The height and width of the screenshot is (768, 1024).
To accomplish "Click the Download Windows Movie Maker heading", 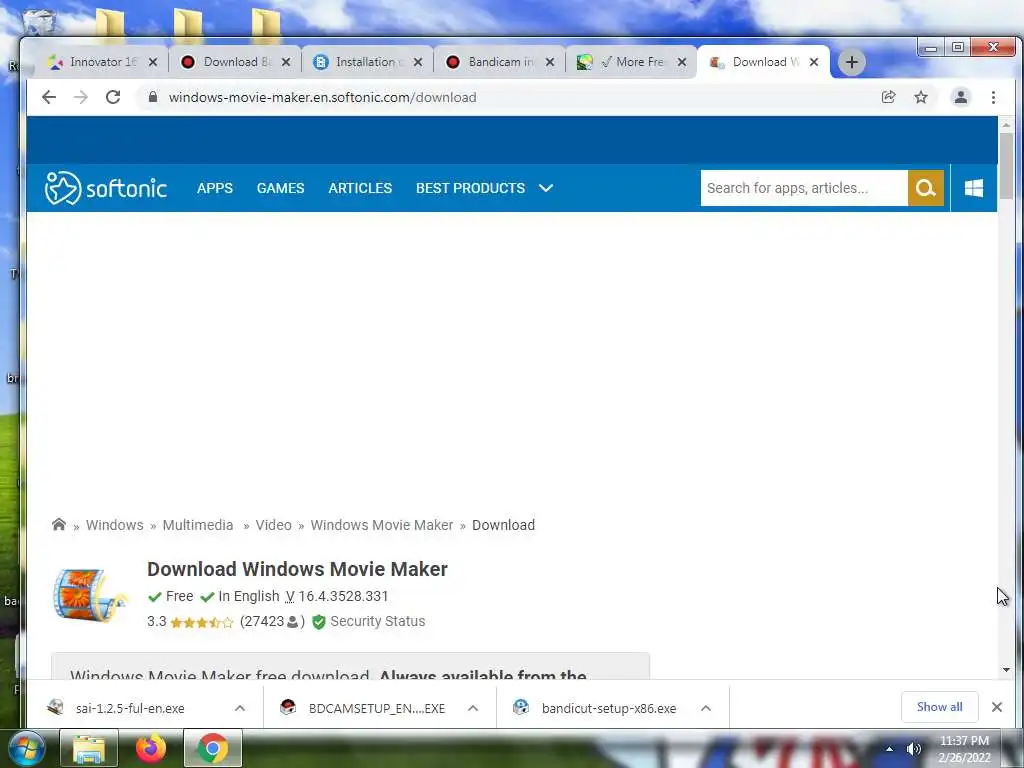I will (297, 569).
